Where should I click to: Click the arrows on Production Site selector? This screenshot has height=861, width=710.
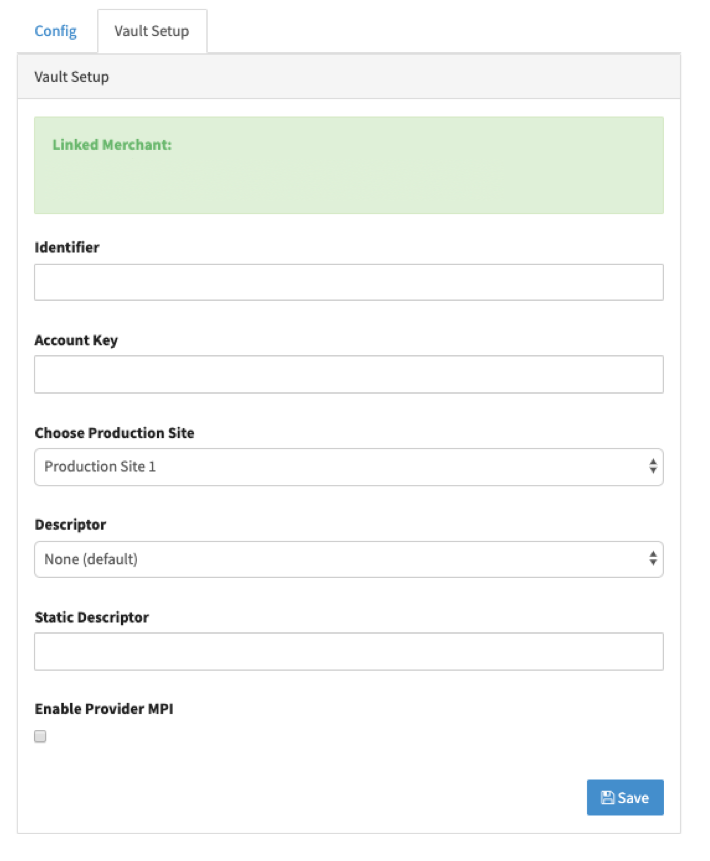point(653,467)
